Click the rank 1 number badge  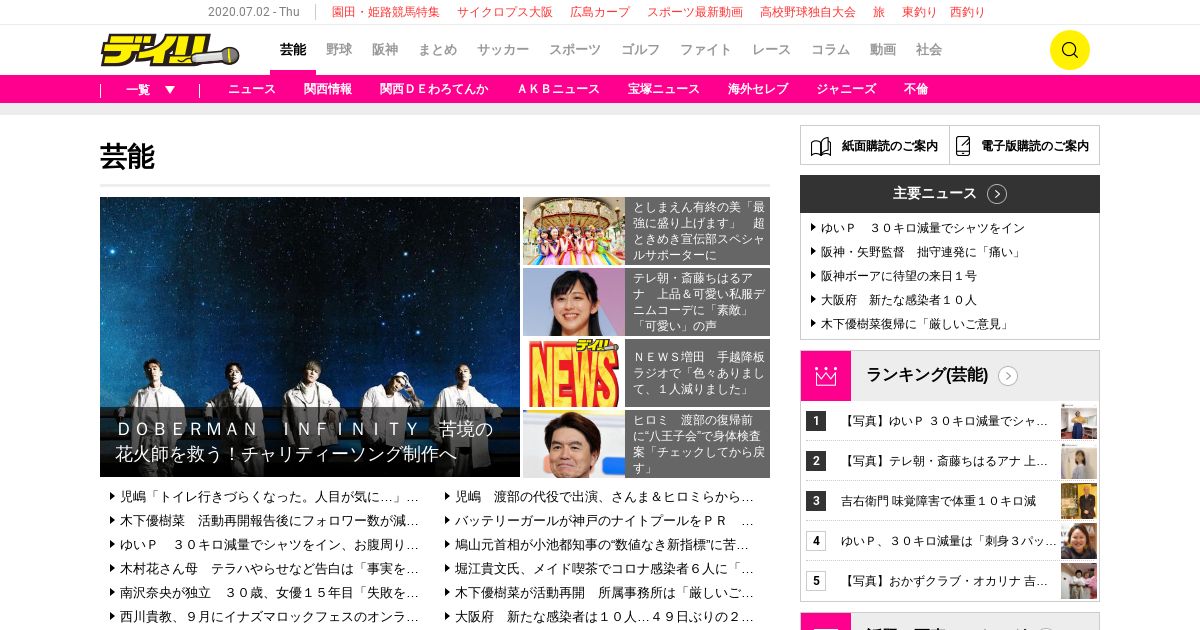816,421
